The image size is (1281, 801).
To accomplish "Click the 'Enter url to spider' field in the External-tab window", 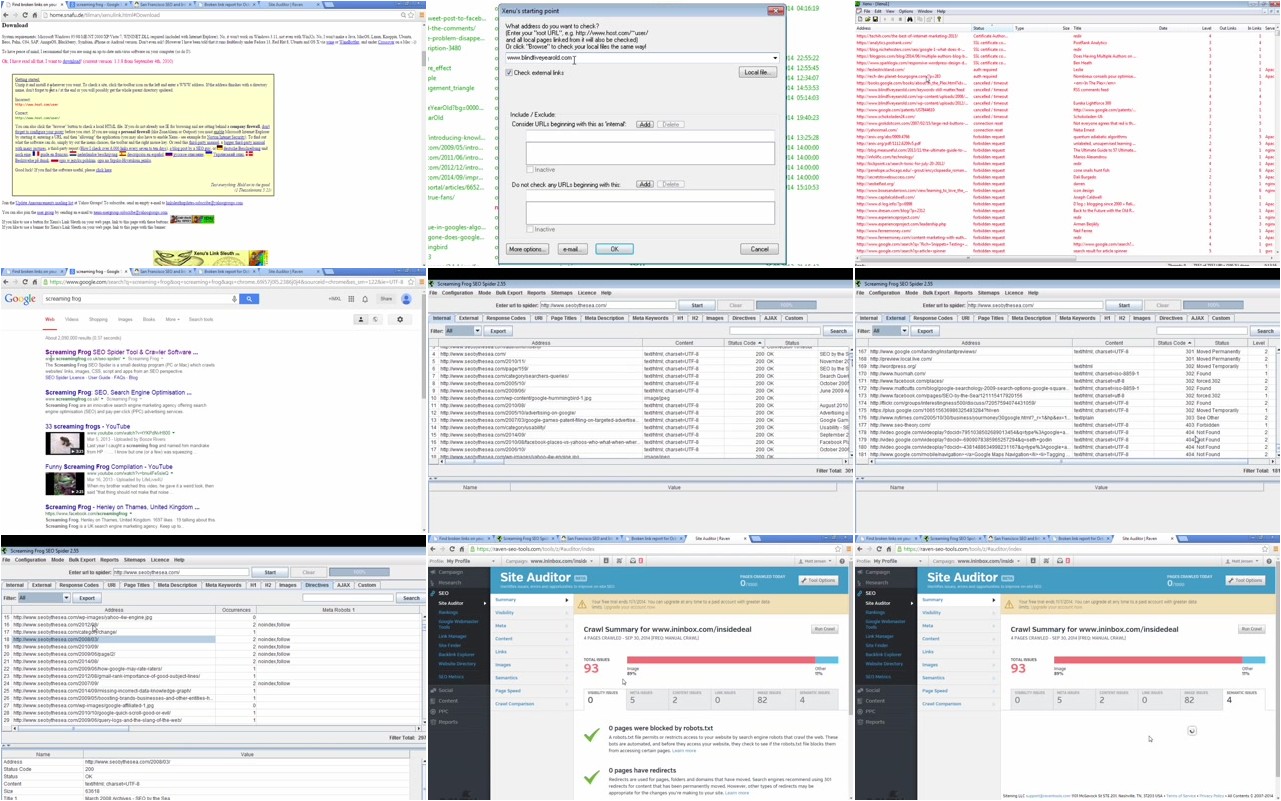I will pos(1033,305).
